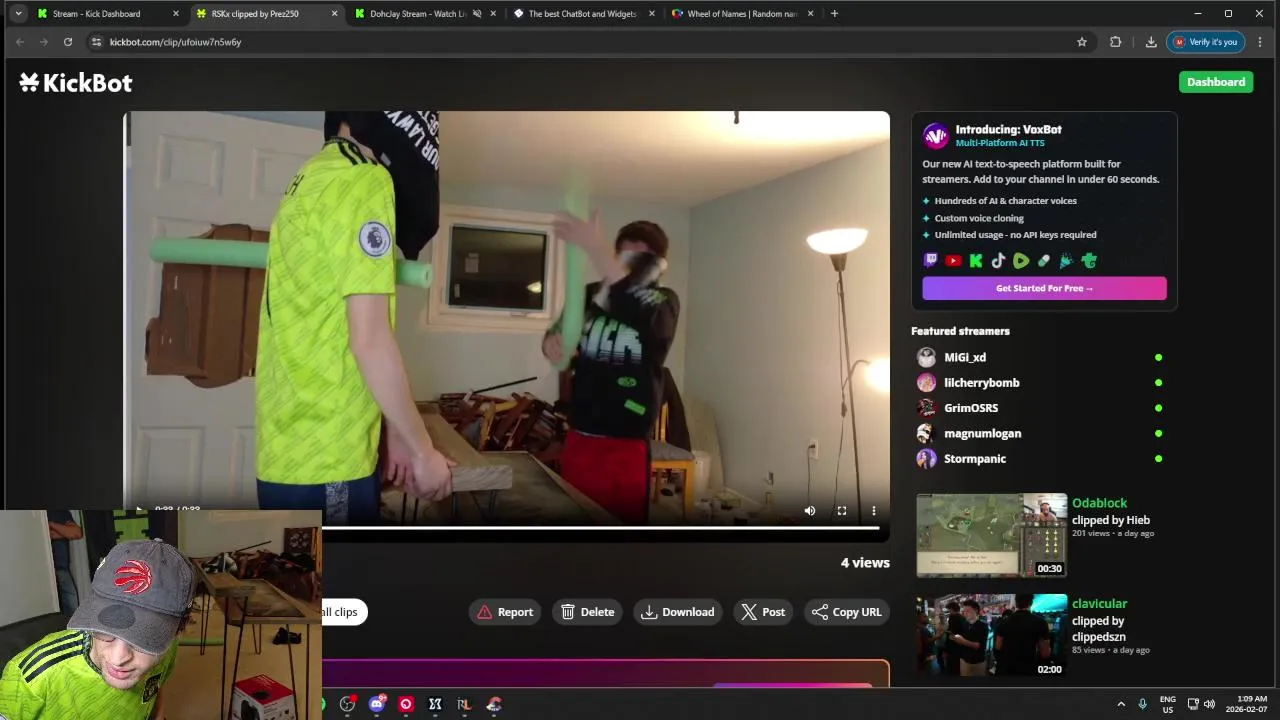Report this clip

click(505, 612)
